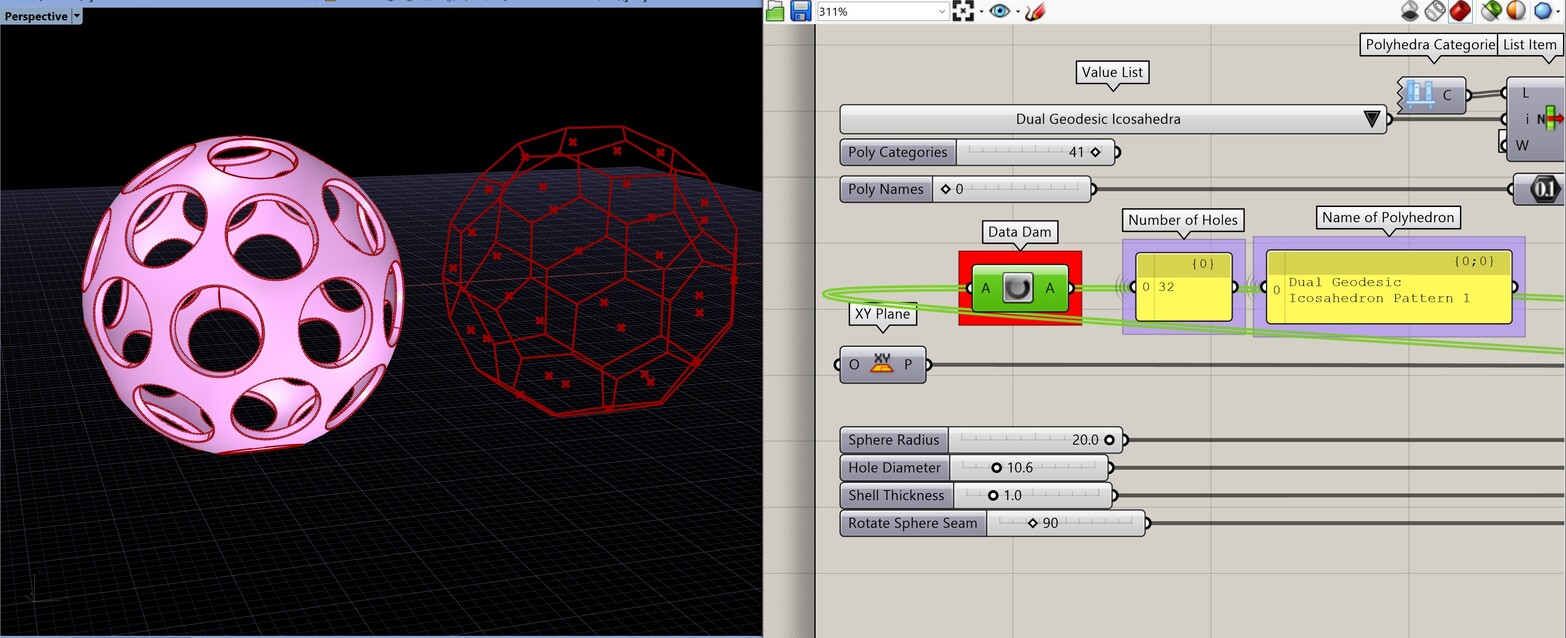Preview only selected objects
1566x638 pixels.
coord(1491,11)
